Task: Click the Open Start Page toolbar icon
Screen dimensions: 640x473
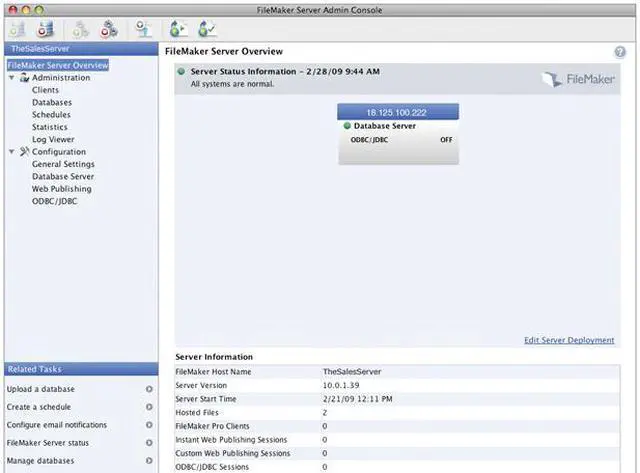Action: tap(178, 29)
